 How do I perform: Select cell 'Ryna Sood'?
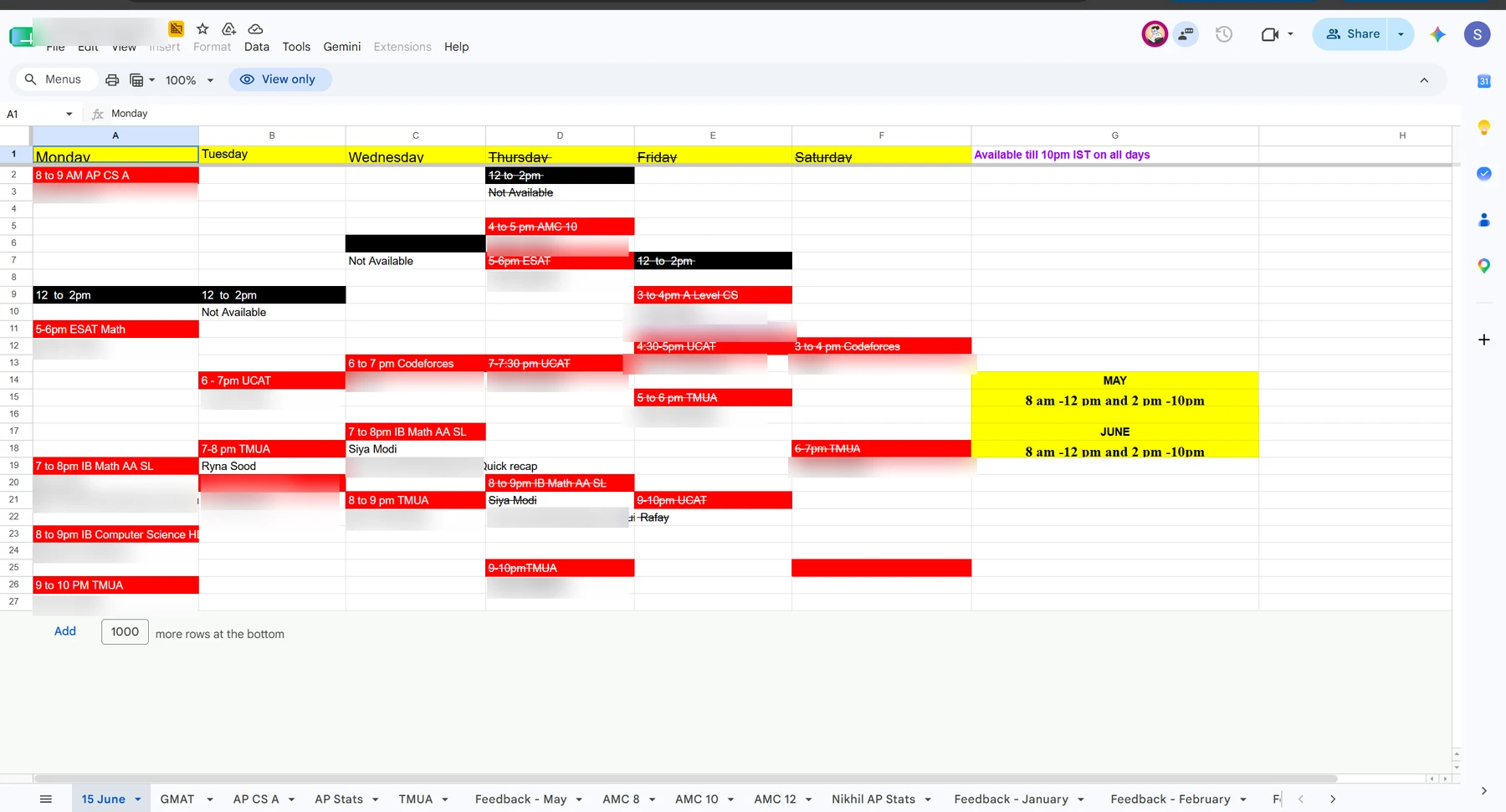[x=272, y=466]
